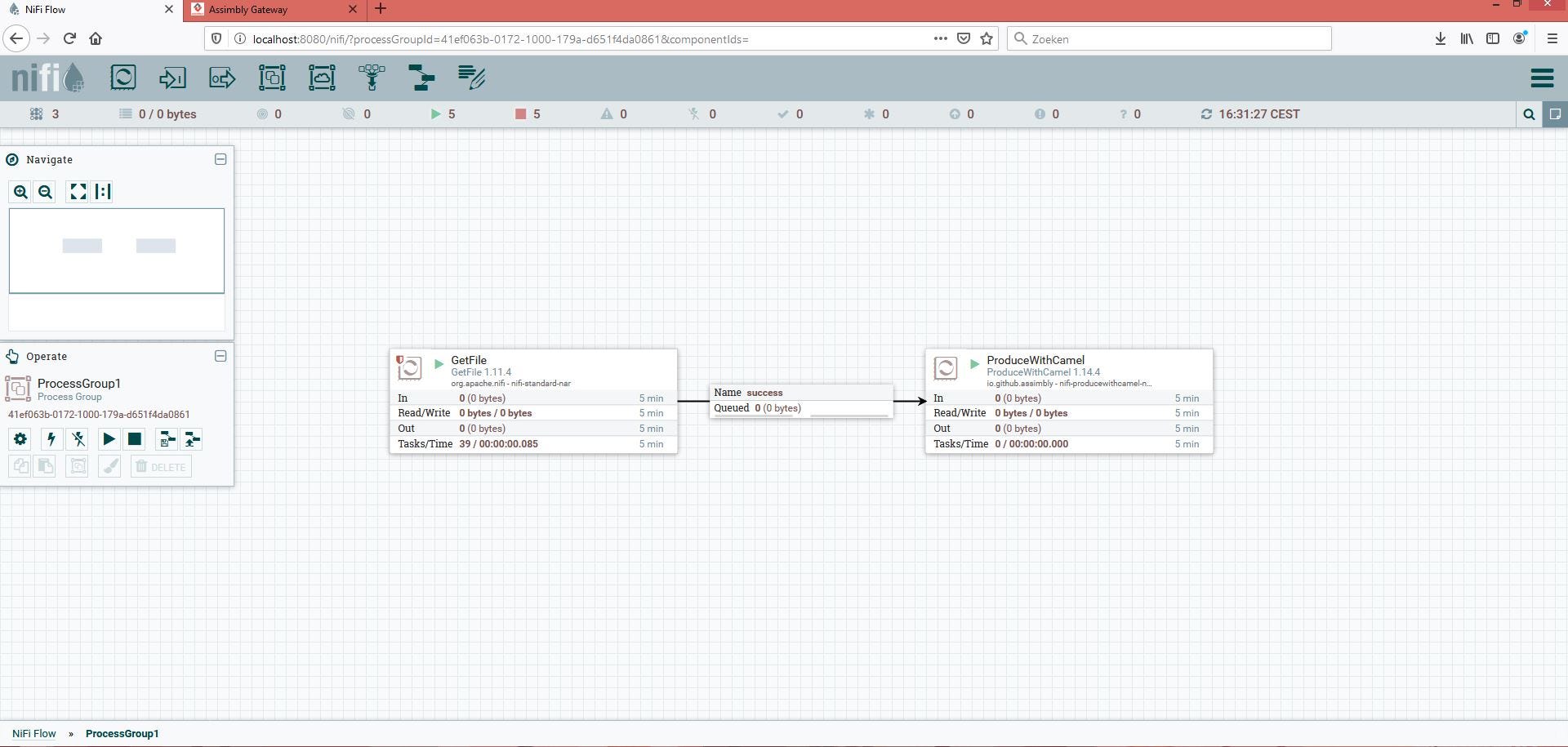Select the Label toolbar icon
The image size is (1568, 747).
tap(471, 78)
